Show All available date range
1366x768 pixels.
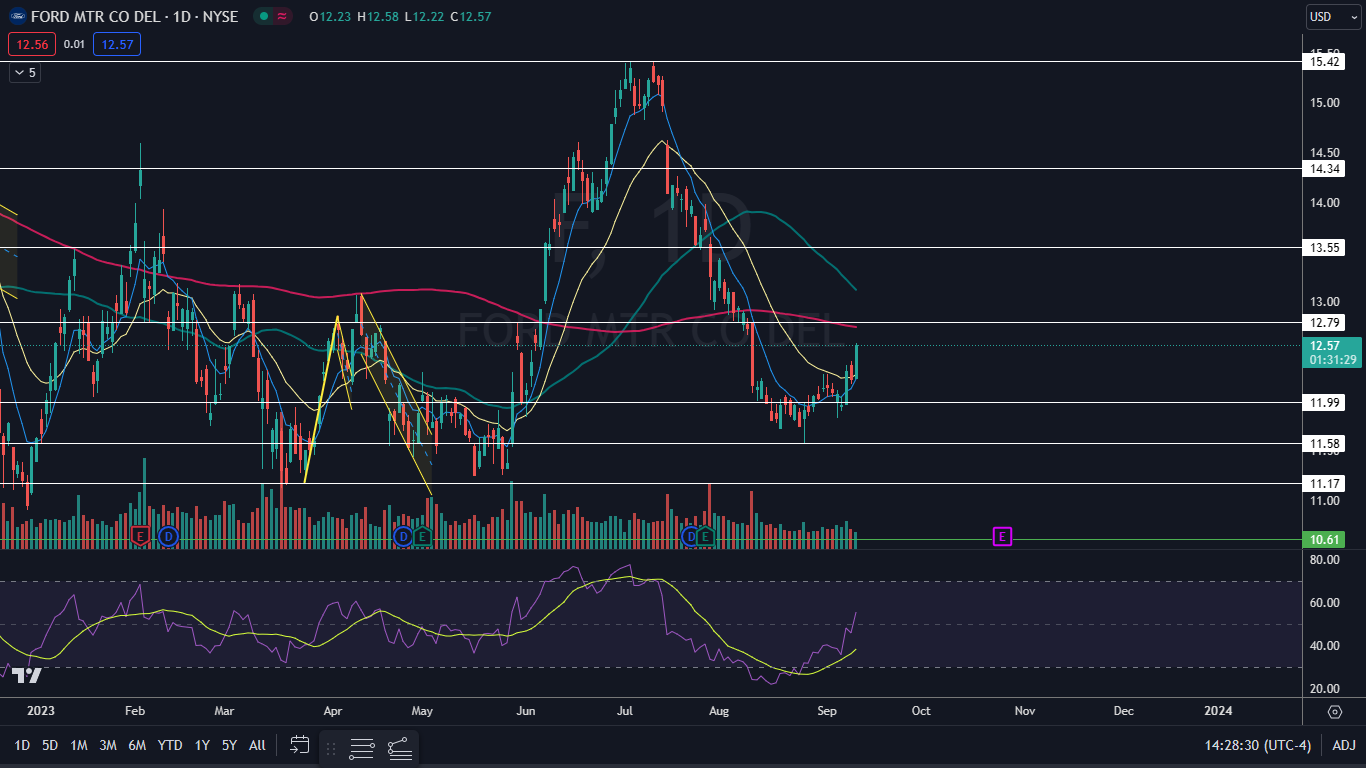257,745
